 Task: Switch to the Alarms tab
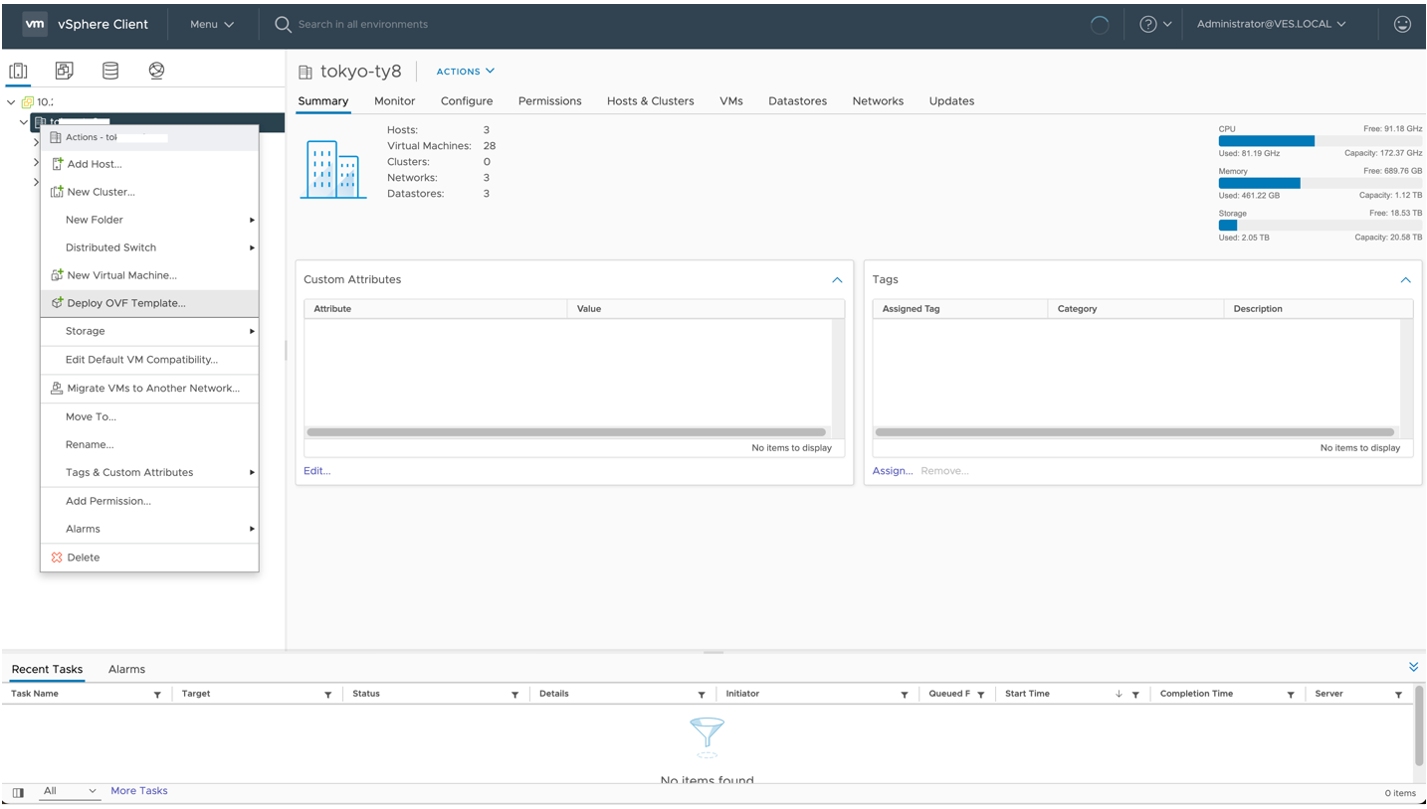[126, 669]
